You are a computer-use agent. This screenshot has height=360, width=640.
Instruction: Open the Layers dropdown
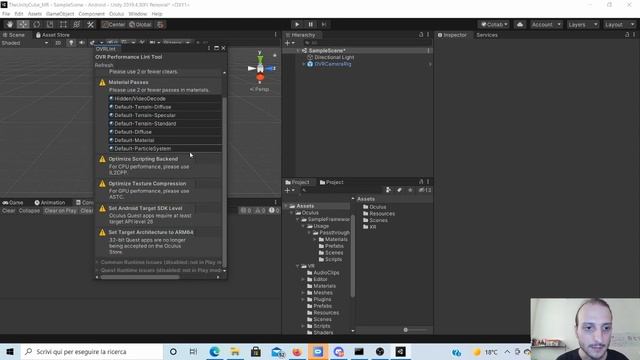(583, 24)
